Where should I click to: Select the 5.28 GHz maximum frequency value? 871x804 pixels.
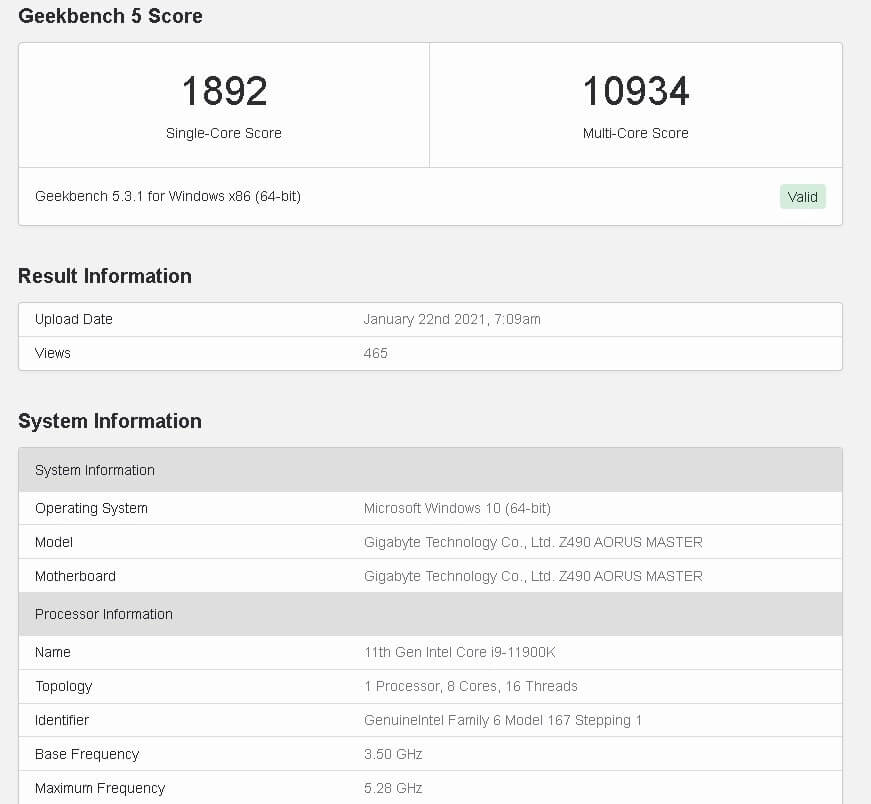pos(393,788)
